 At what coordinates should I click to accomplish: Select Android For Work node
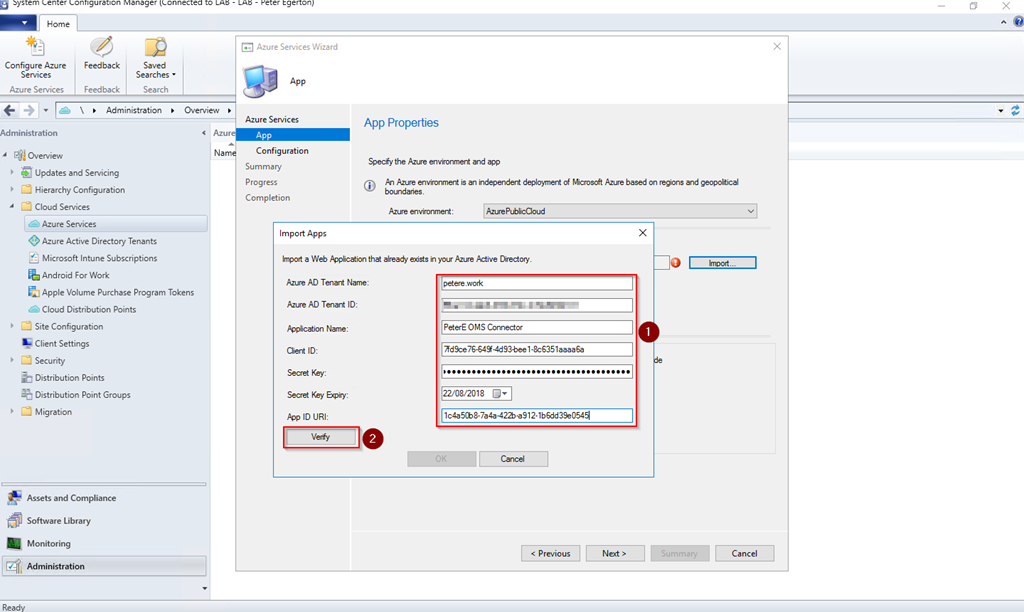[75, 275]
